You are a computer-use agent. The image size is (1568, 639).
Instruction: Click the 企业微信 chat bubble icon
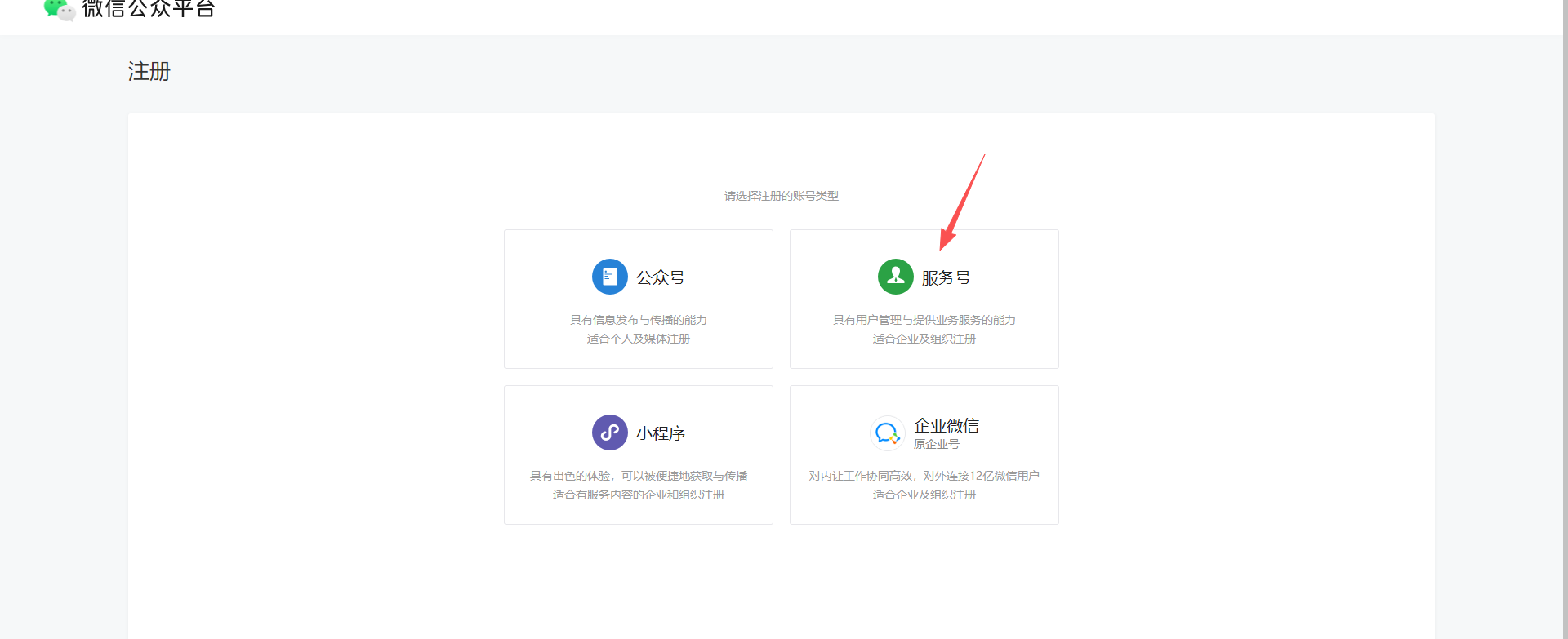pyautogui.click(x=887, y=433)
